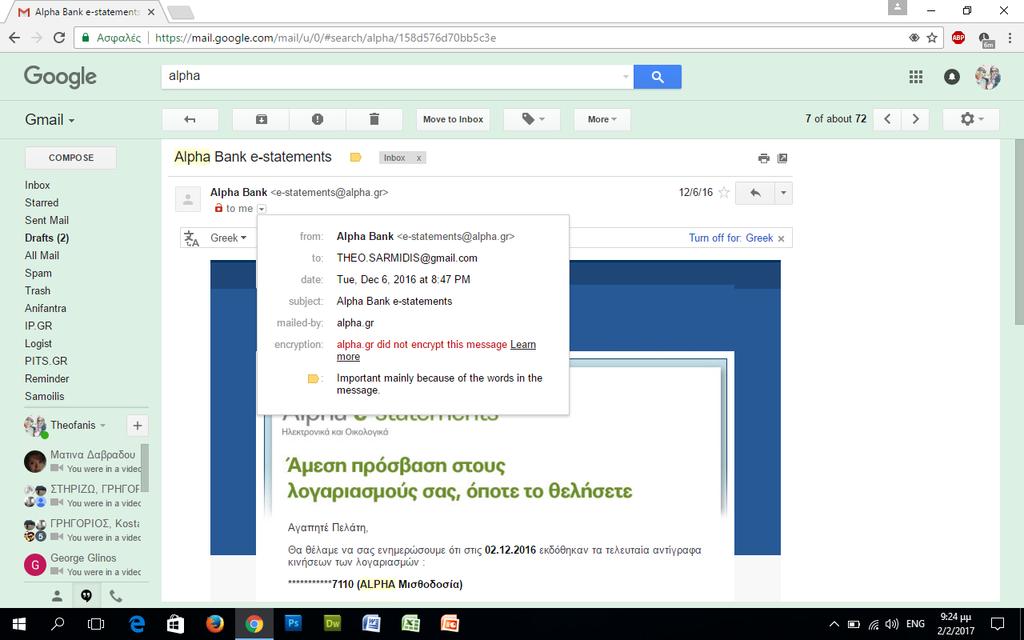The width and height of the screenshot is (1024, 640).
Task: Open the message in new window
Action: click(782, 158)
